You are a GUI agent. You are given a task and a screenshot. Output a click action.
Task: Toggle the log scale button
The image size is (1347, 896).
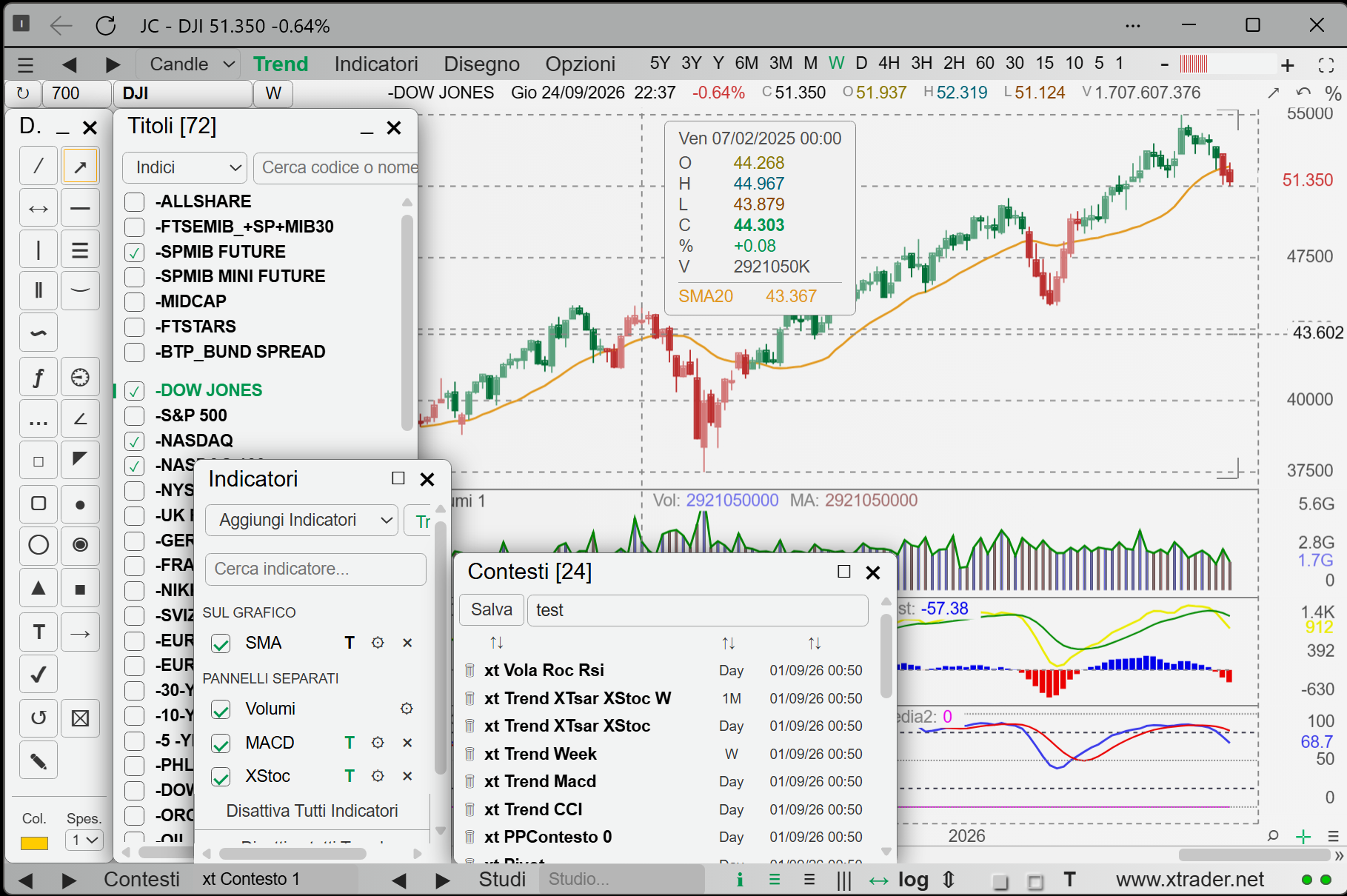[x=913, y=880]
